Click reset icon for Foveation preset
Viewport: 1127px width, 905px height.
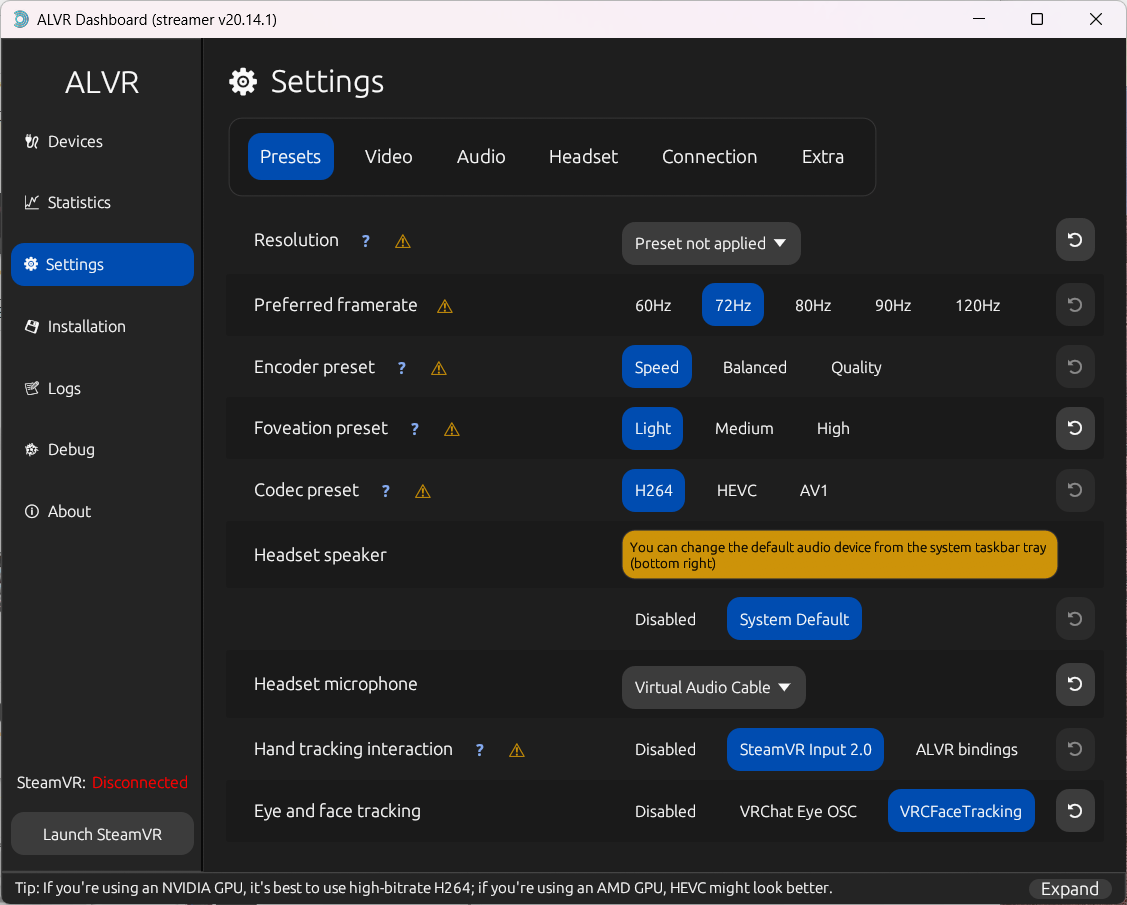click(x=1075, y=428)
